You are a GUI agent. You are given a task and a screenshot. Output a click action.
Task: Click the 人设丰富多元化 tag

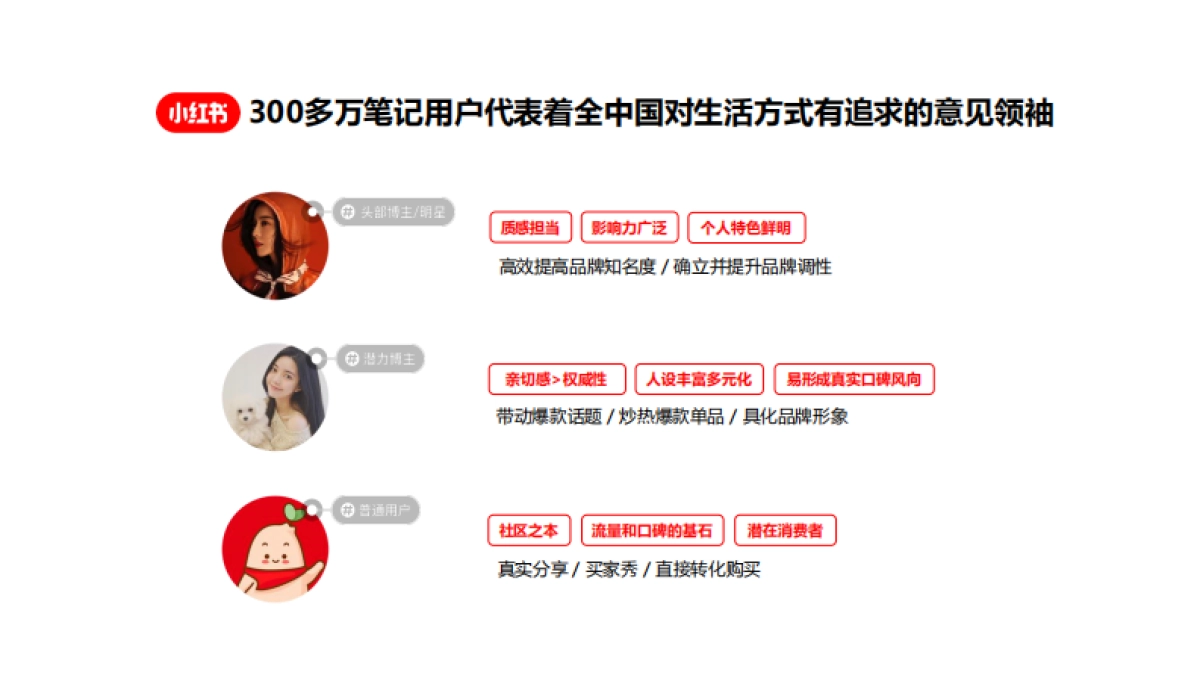point(699,379)
